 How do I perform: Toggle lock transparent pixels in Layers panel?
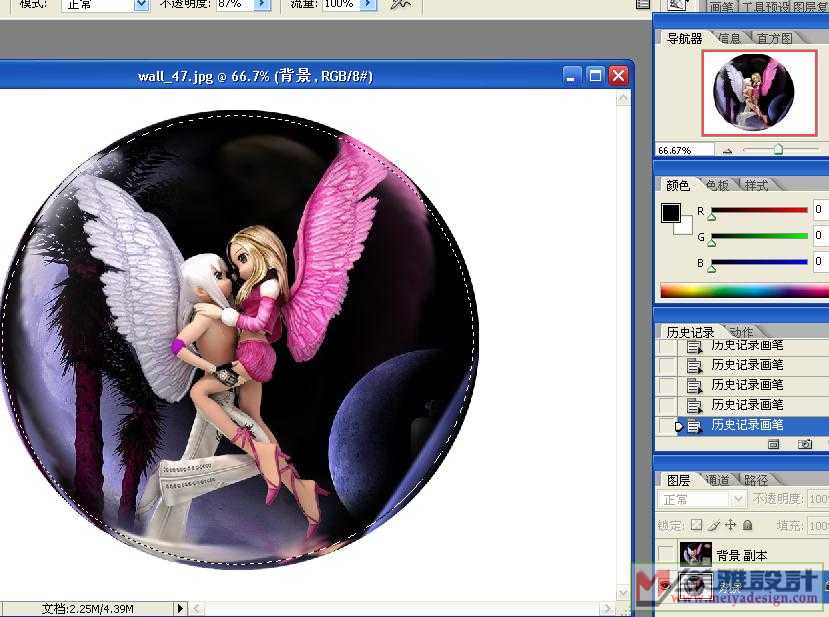pos(697,525)
